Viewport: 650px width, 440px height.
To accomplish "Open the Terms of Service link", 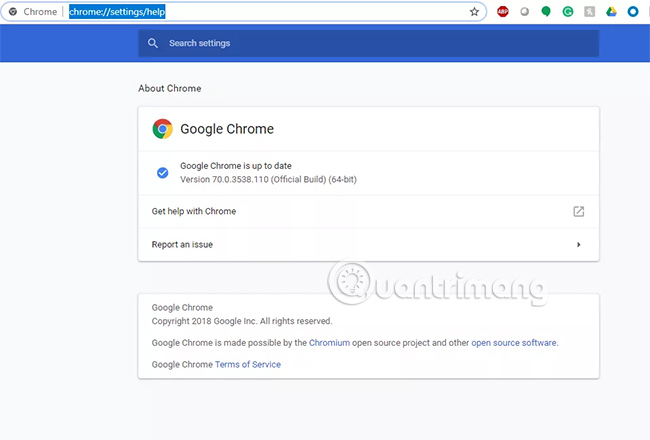I will click(247, 365).
